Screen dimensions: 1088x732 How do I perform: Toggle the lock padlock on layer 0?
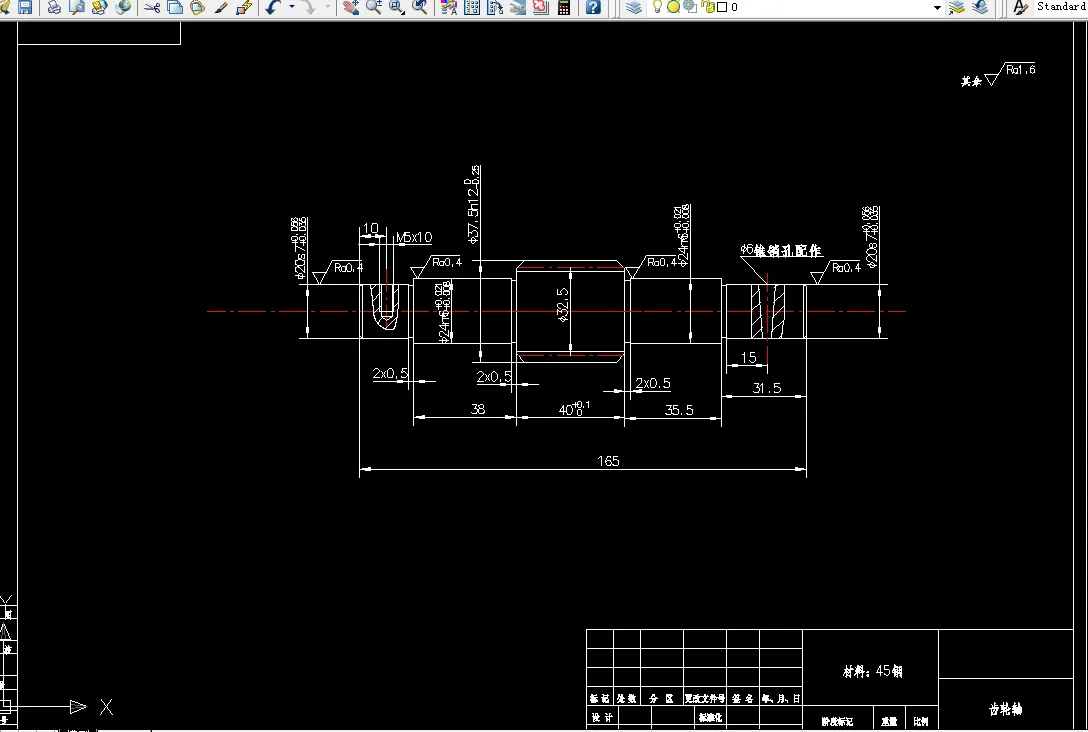pos(707,7)
